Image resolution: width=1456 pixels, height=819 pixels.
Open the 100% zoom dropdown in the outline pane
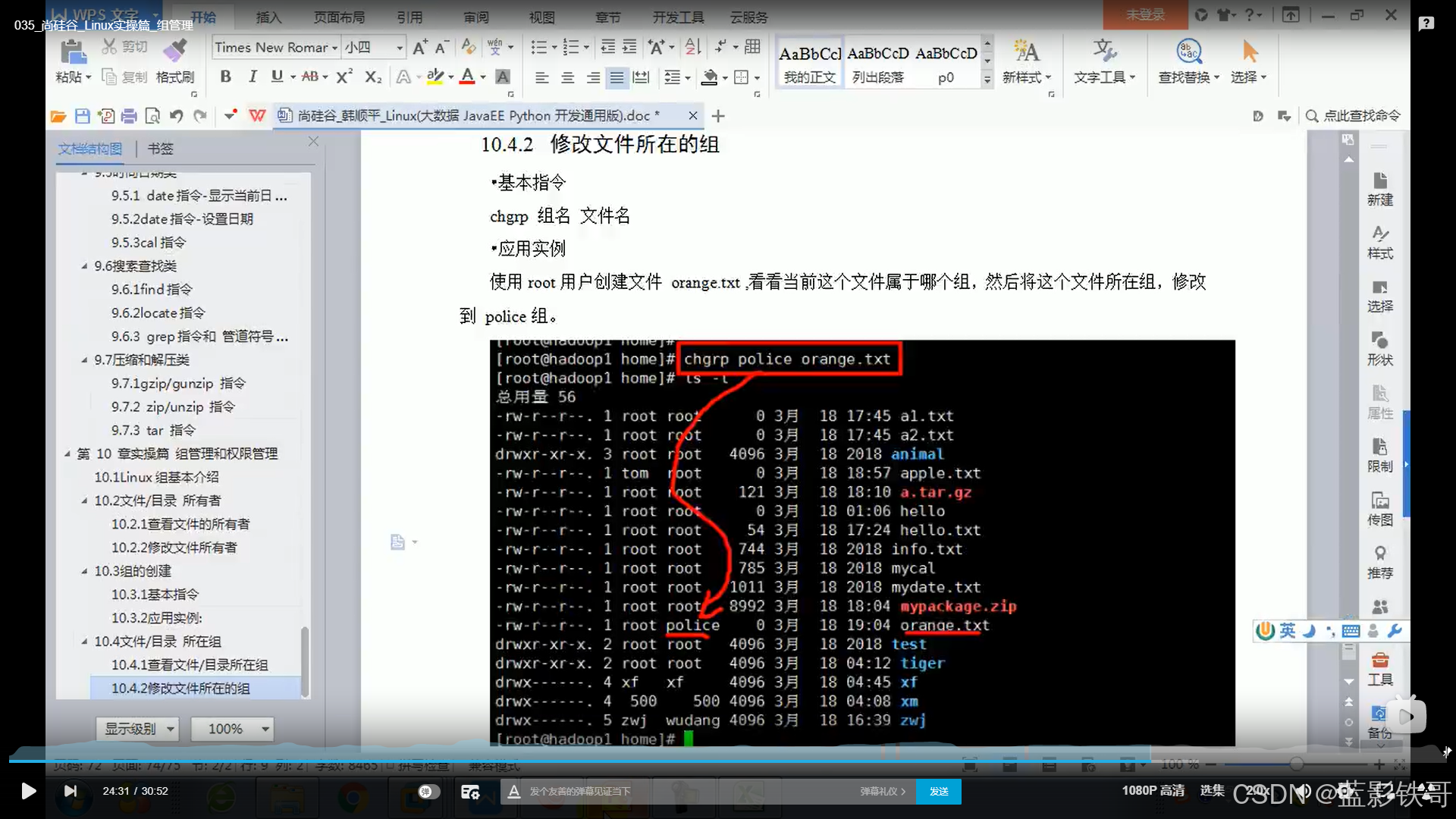265,729
